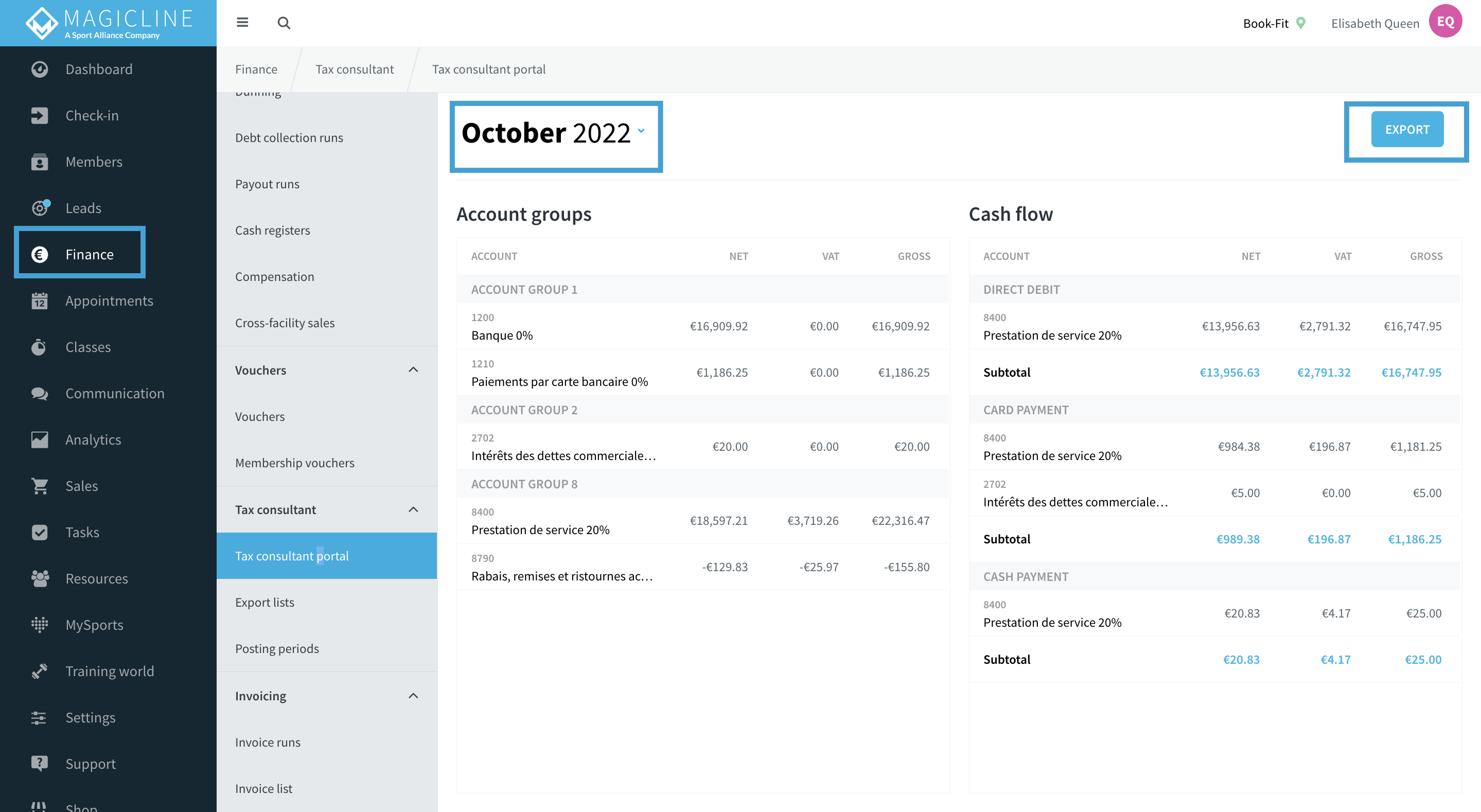Click the Leads target icon

coord(40,207)
